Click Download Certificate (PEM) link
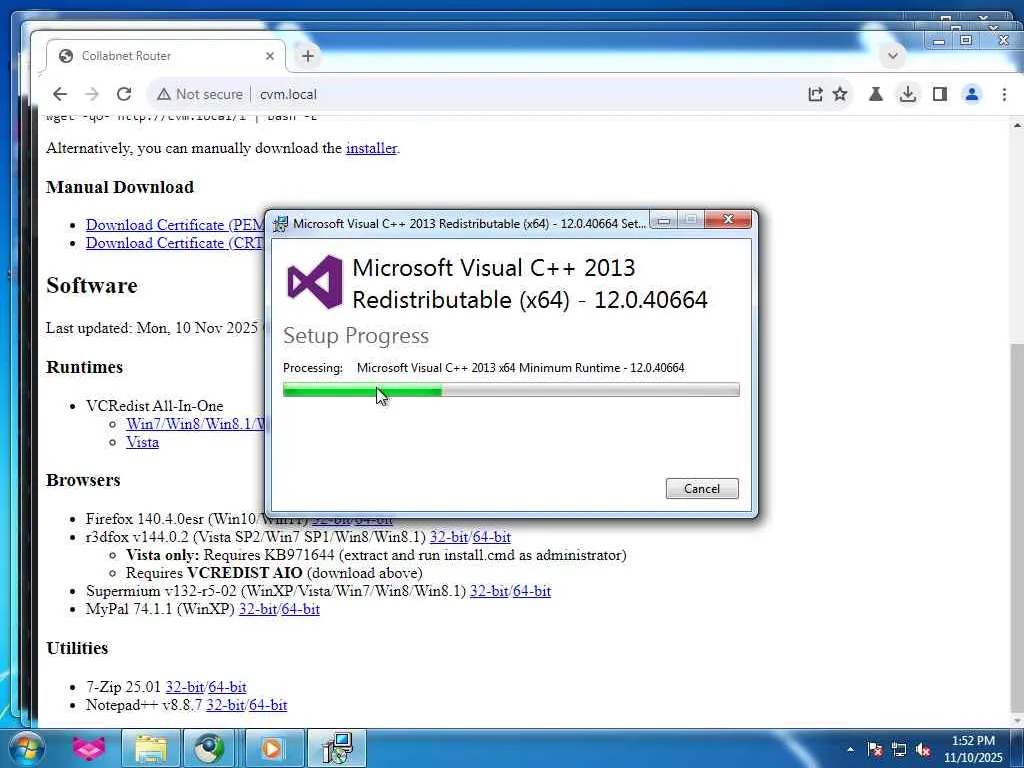 [x=175, y=225]
